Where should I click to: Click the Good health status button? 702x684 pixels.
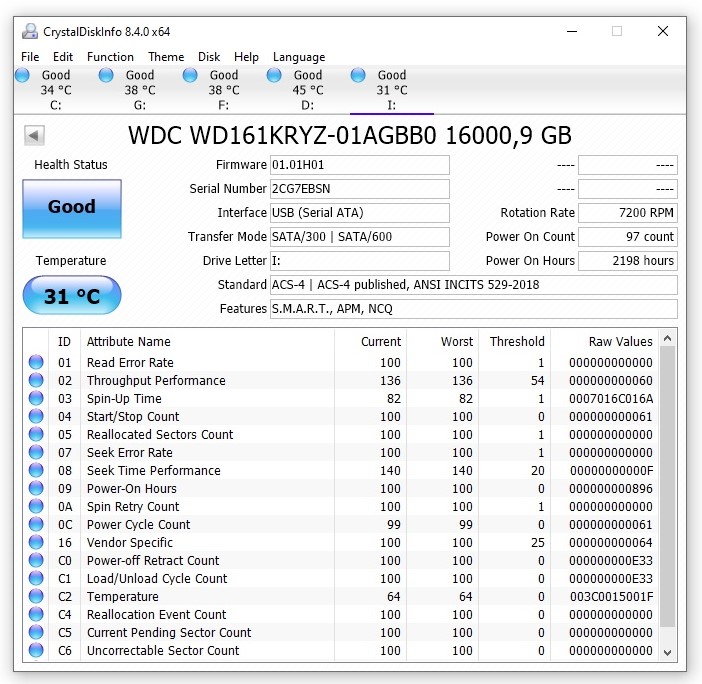[72, 209]
